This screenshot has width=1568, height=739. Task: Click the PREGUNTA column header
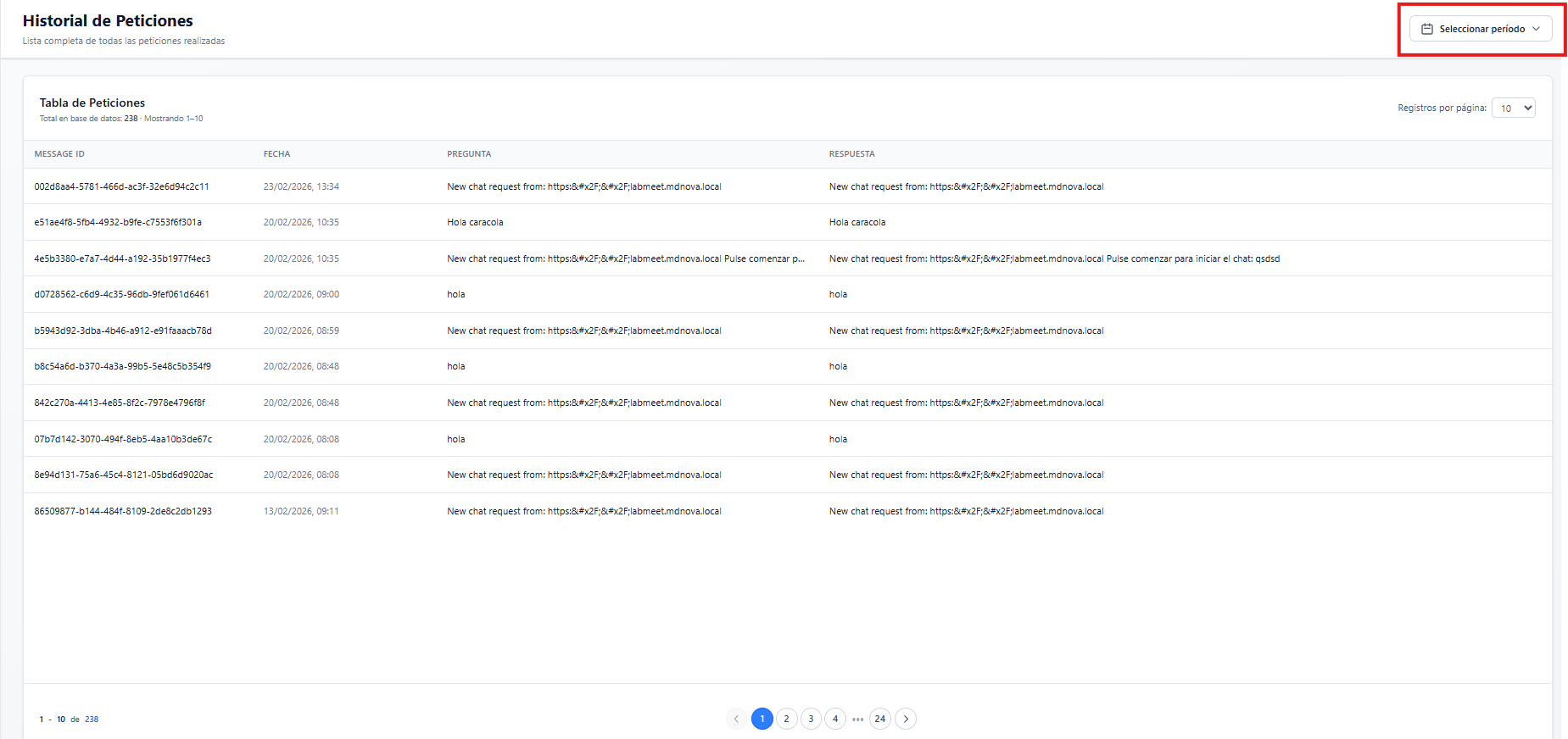469,154
